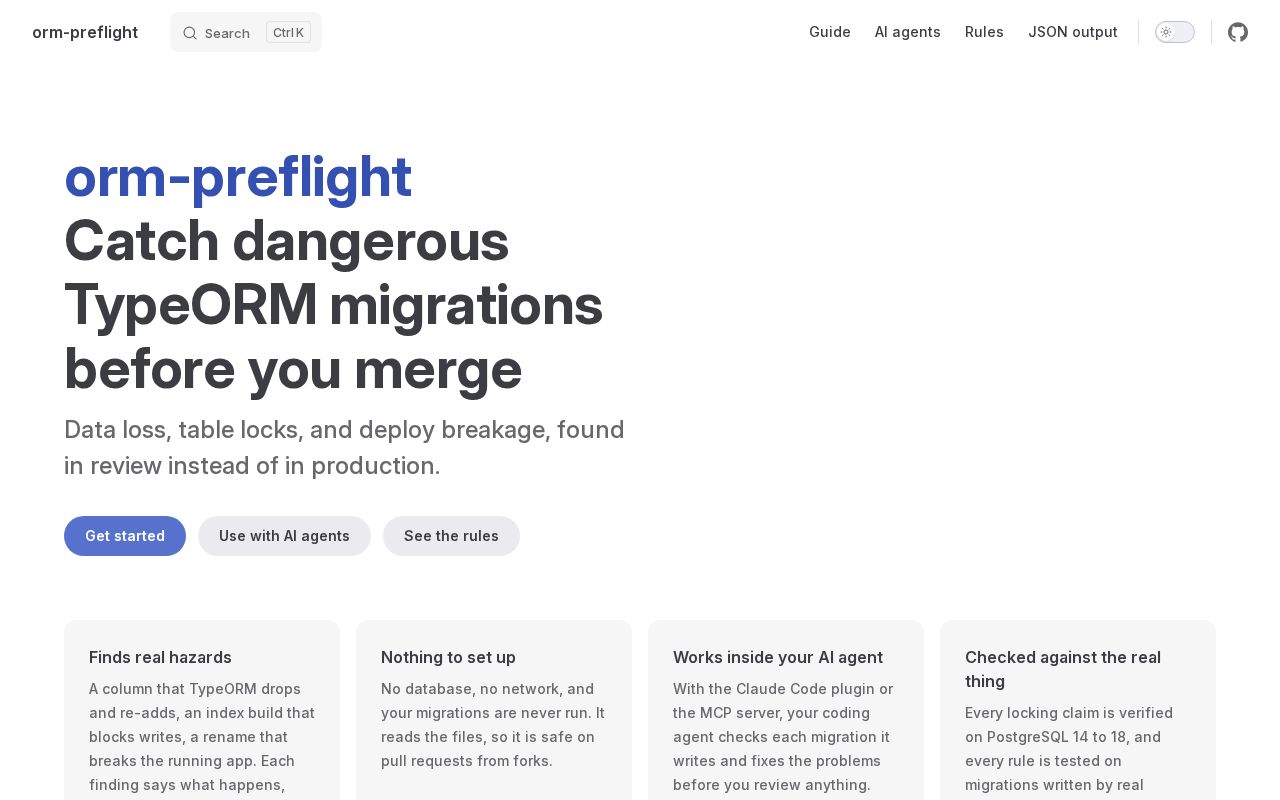Click the 'Finds real hazards' card title
Screen dimensions: 1280x800
pos(160,657)
